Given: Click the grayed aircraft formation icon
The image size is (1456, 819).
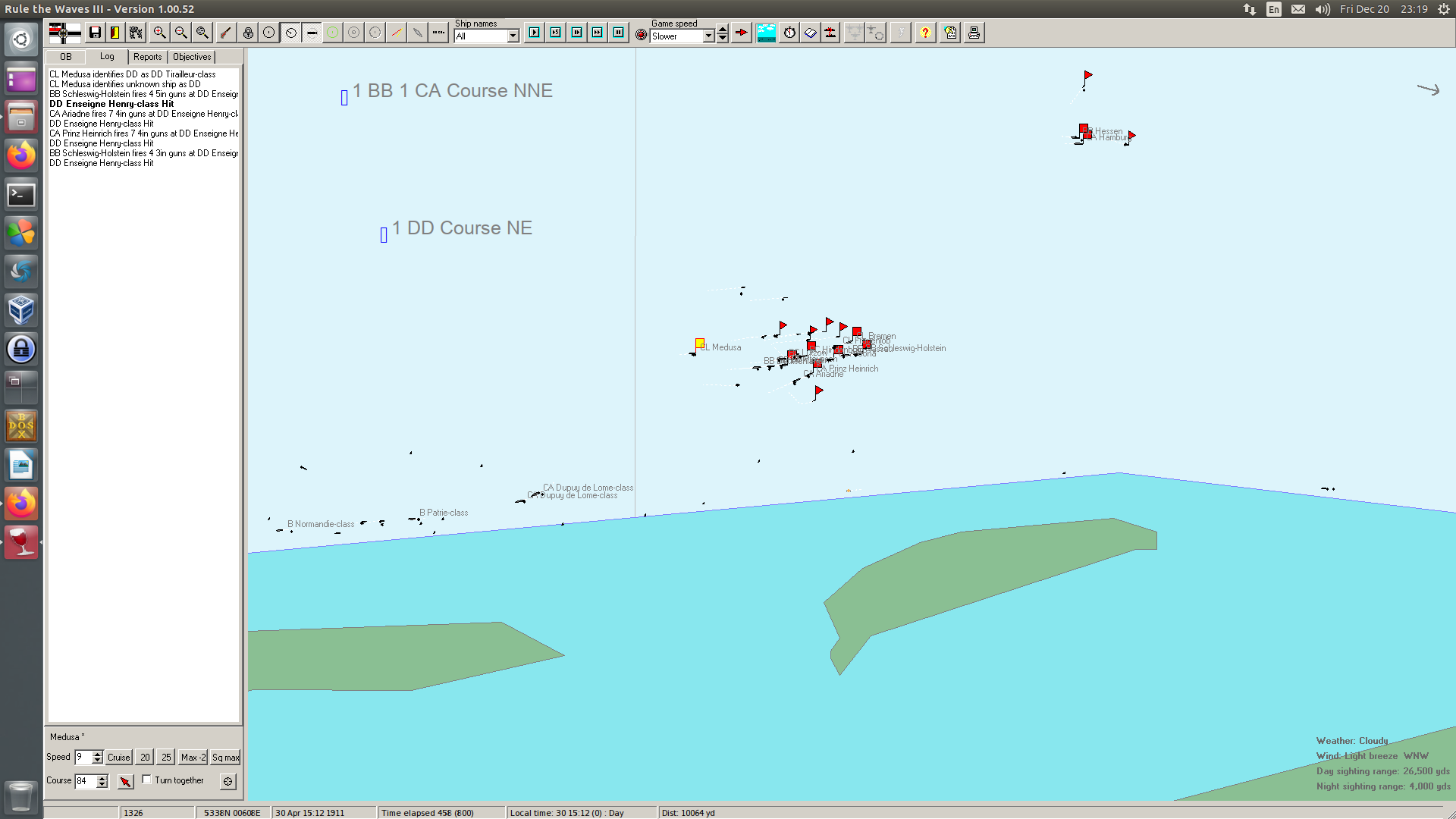Looking at the screenshot, I should [855, 33].
